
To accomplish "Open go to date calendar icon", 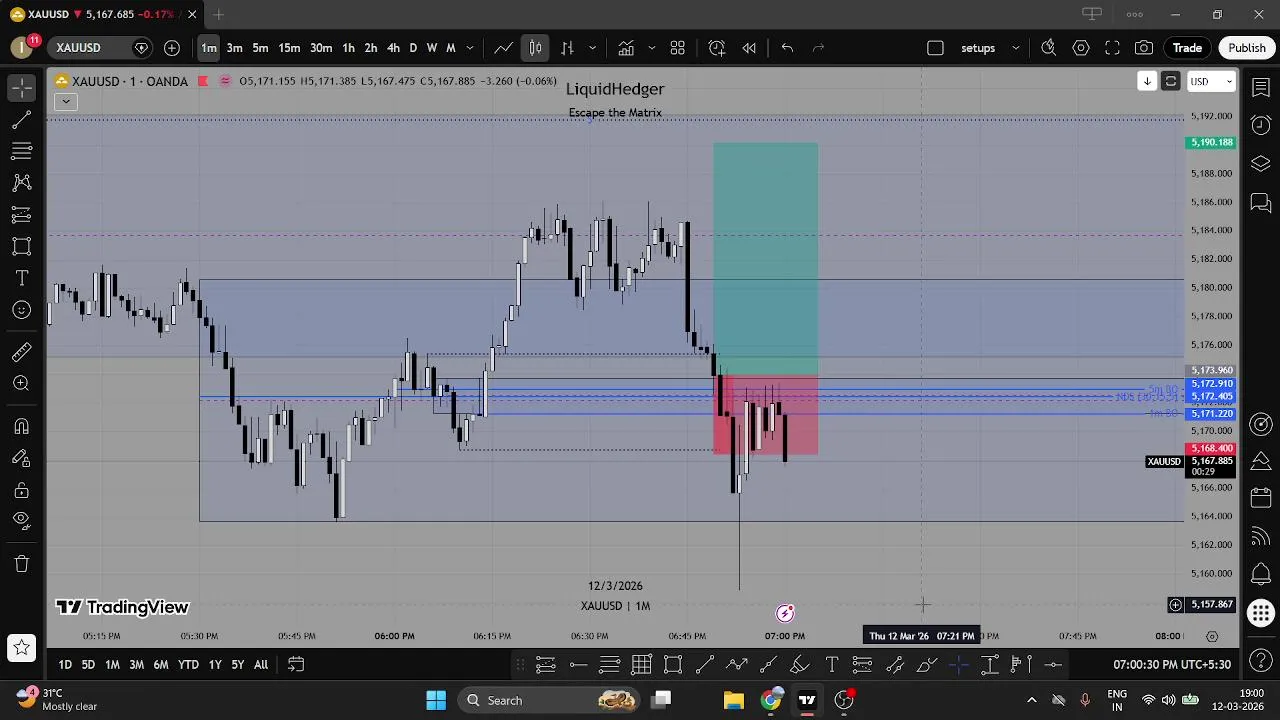I will click(296, 664).
